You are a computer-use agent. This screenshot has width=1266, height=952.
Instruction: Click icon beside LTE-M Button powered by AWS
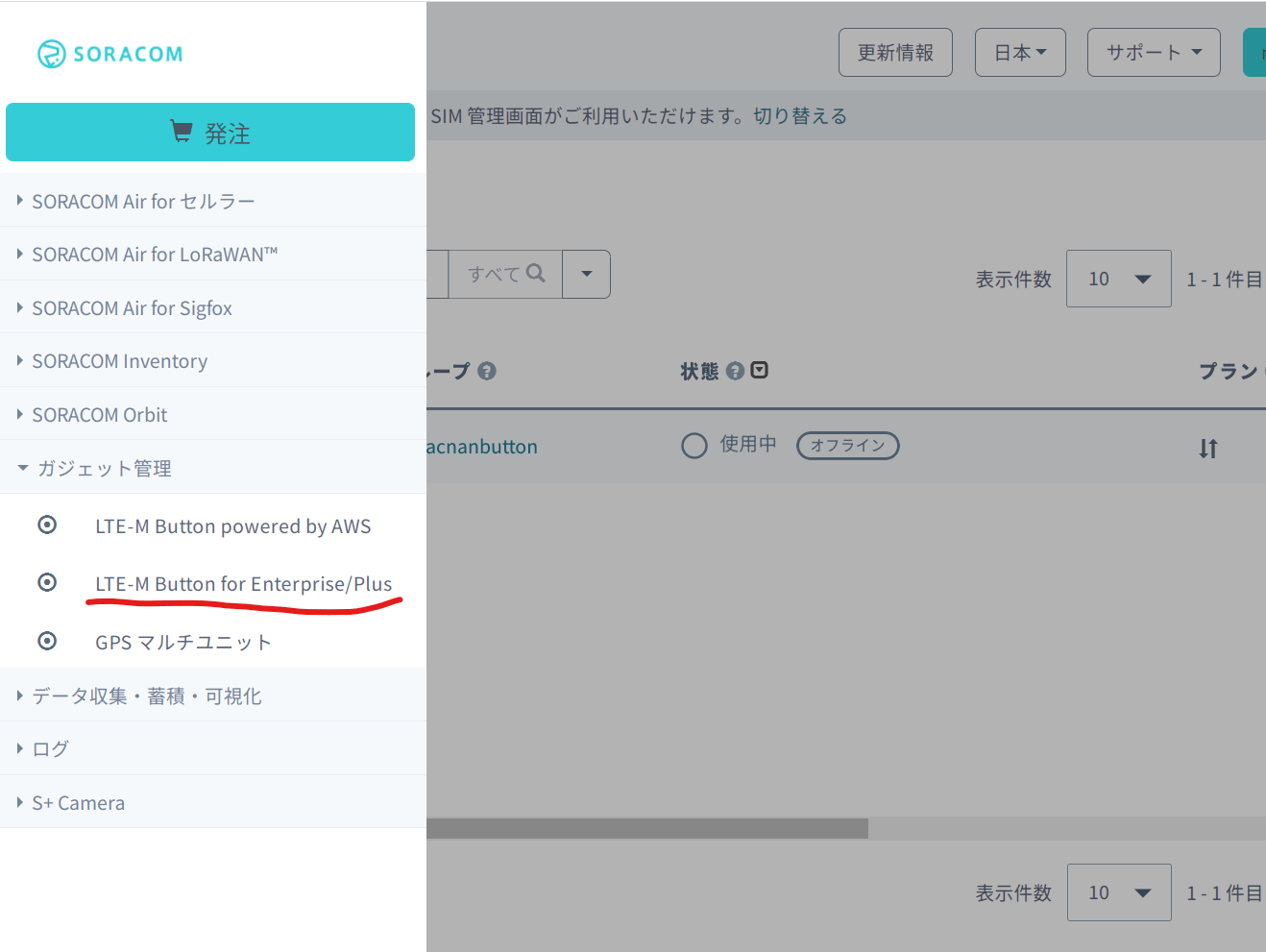(47, 525)
